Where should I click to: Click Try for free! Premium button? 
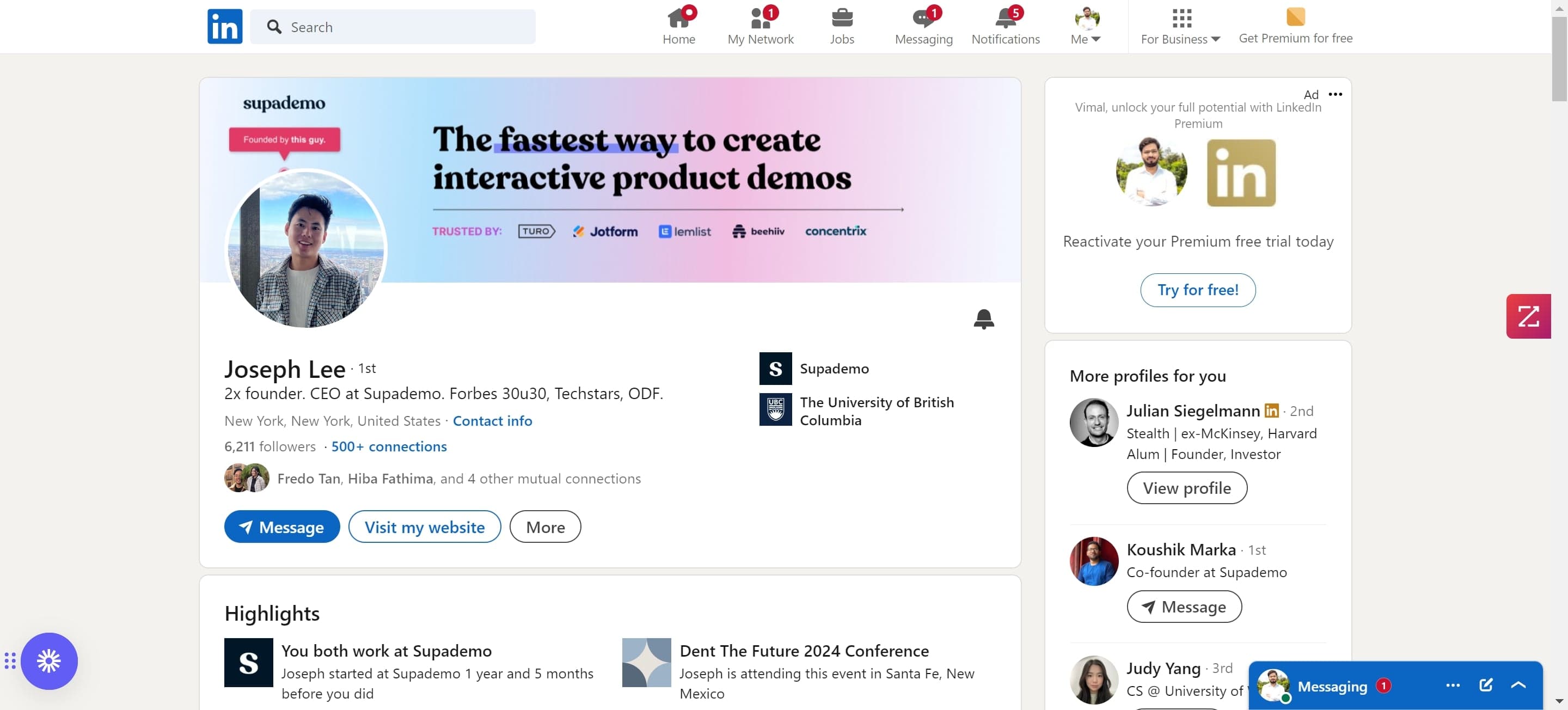tap(1197, 290)
